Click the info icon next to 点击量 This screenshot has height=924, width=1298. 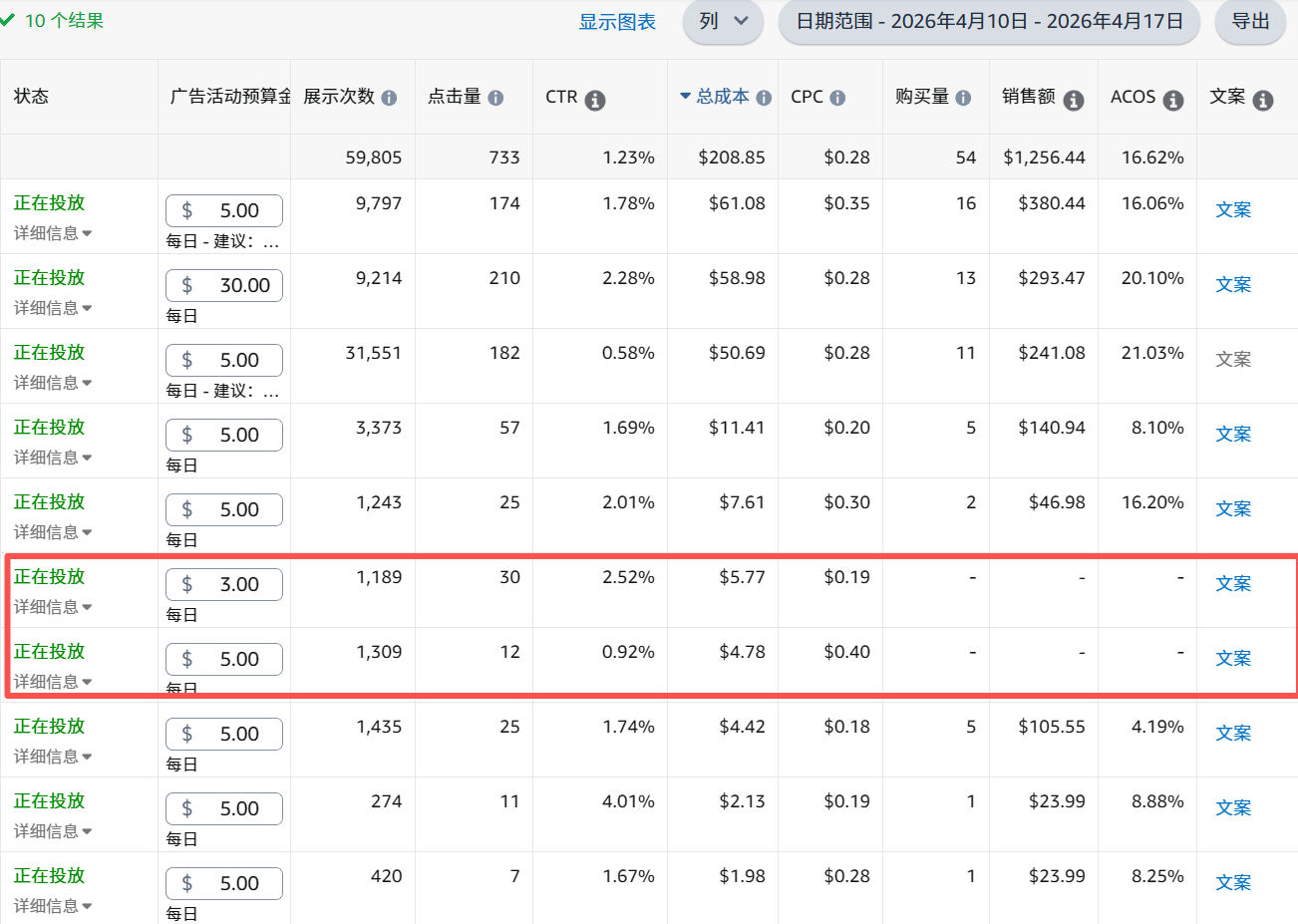tap(495, 98)
